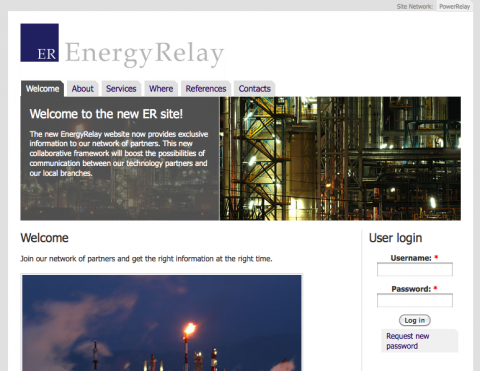Click the Welcome page title
The height and width of the screenshot is (371, 480).
click(44, 238)
